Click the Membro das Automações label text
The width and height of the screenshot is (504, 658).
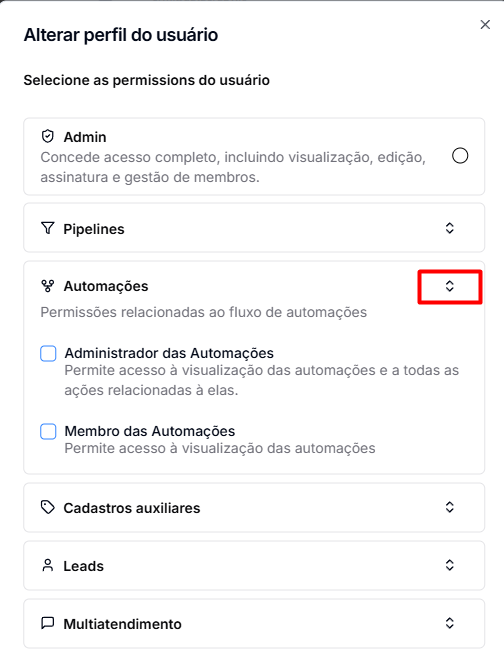pos(150,431)
